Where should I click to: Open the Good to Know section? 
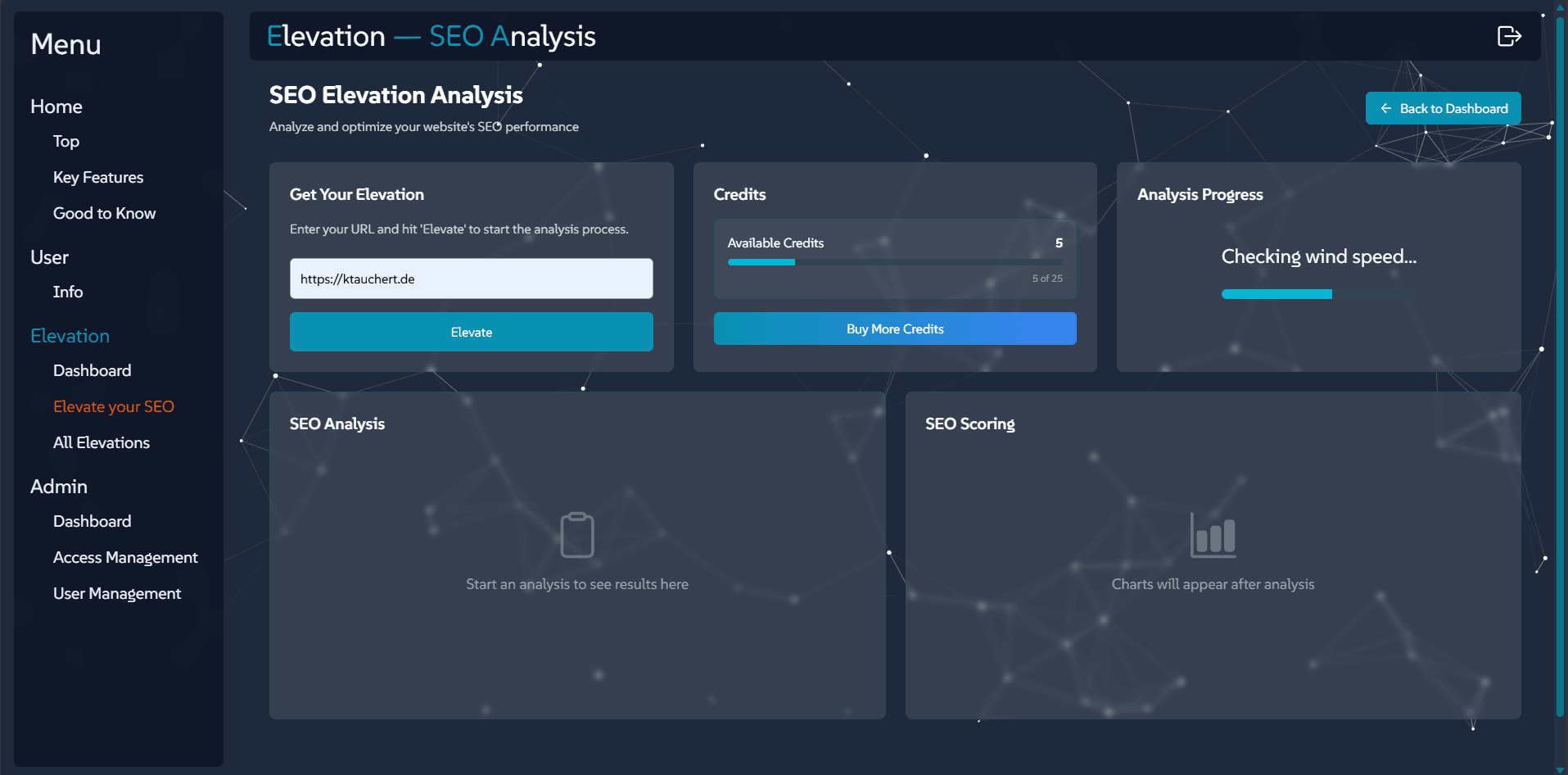pos(104,213)
